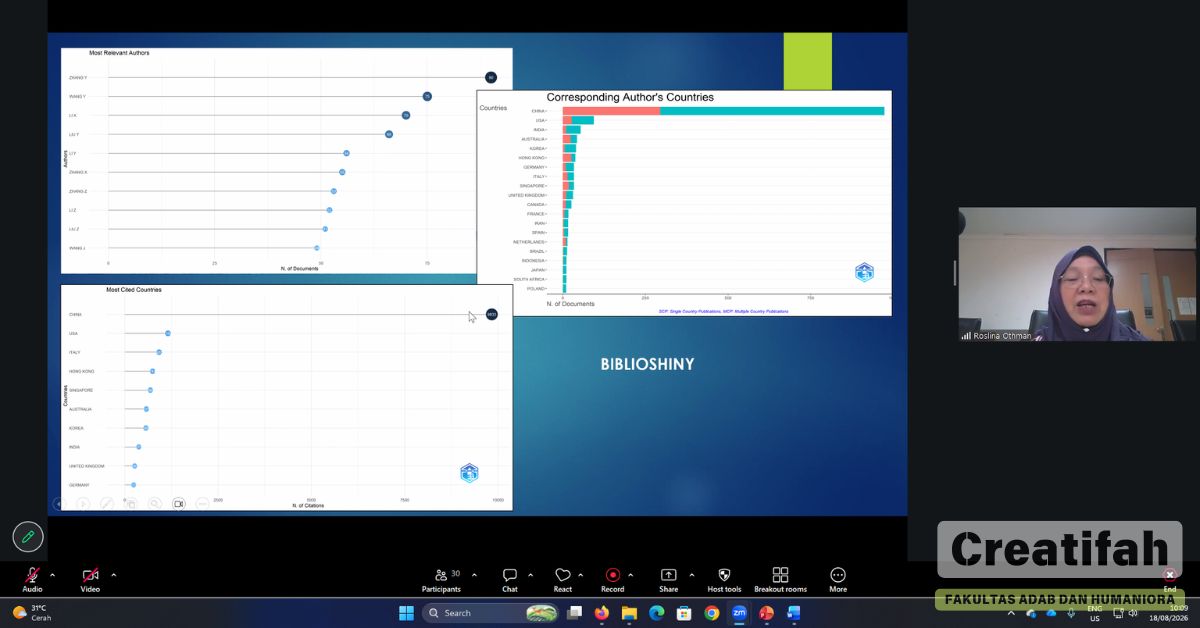Open the see-all-slides icon in slideshow
Viewport: 1200px width, 628px height.
[131, 503]
